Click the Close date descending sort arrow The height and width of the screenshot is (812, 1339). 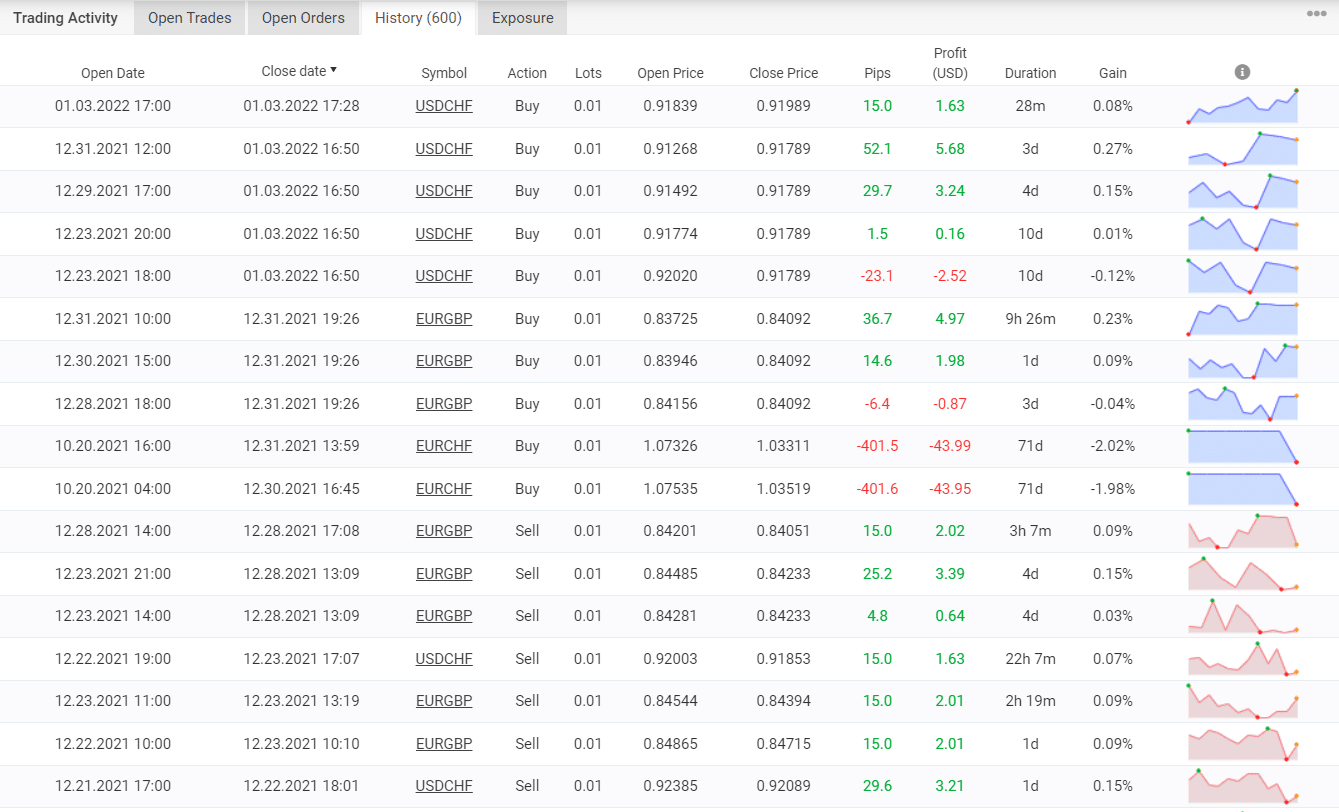point(333,70)
